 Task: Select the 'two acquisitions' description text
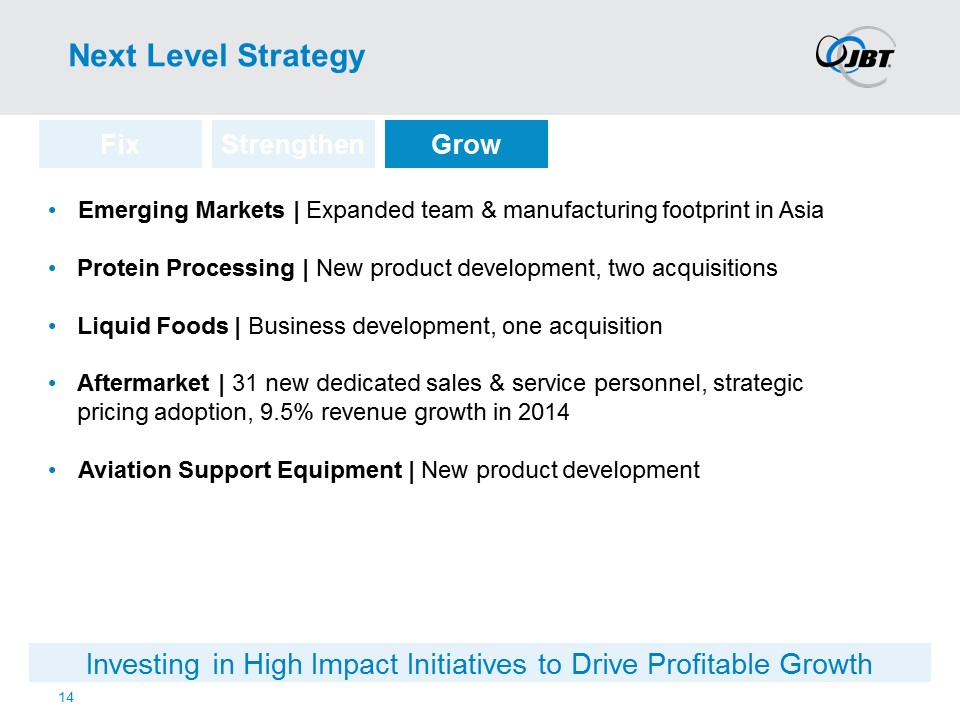coord(546,268)
